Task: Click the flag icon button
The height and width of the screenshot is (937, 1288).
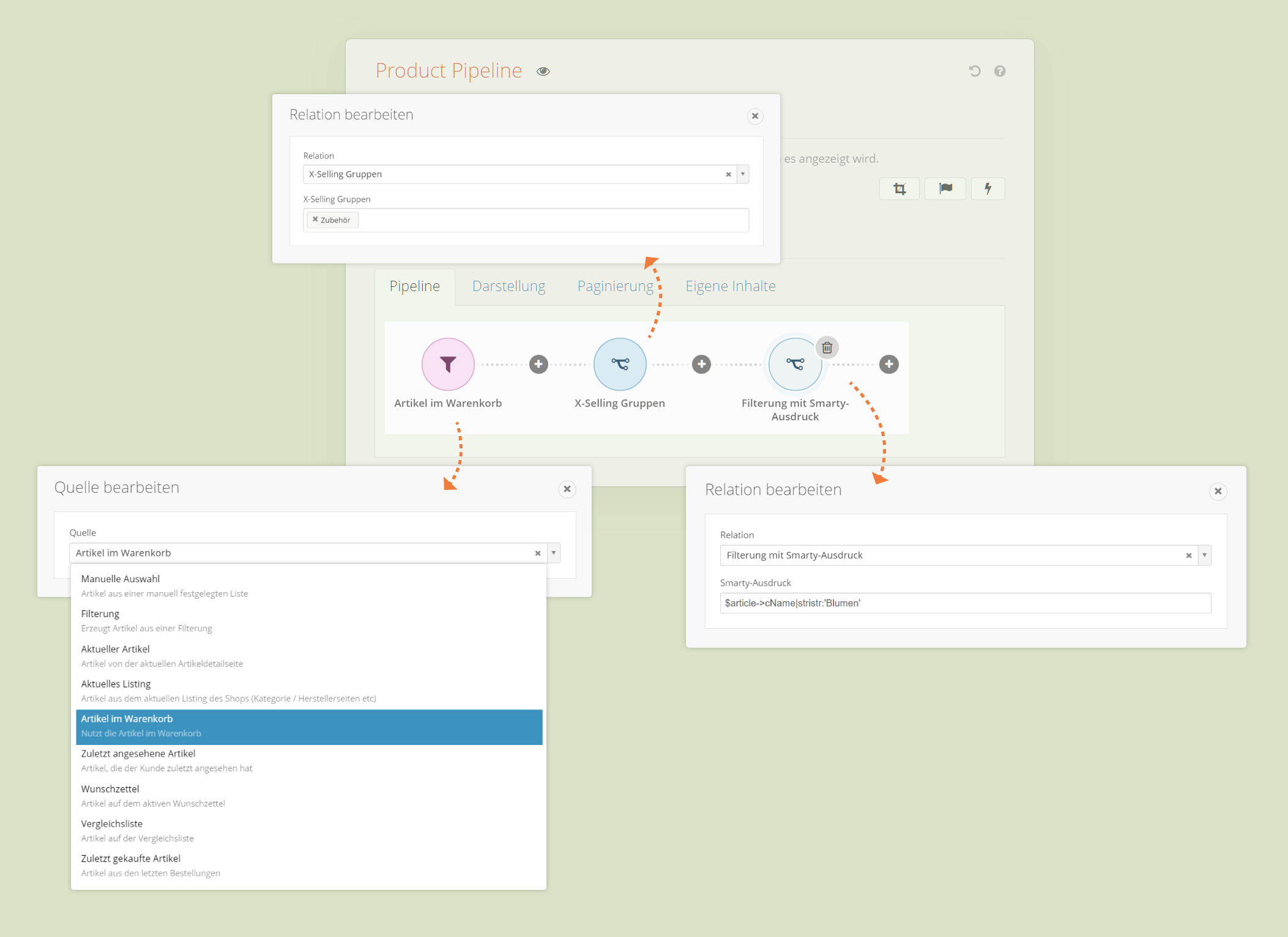Action: pos(945,188)
